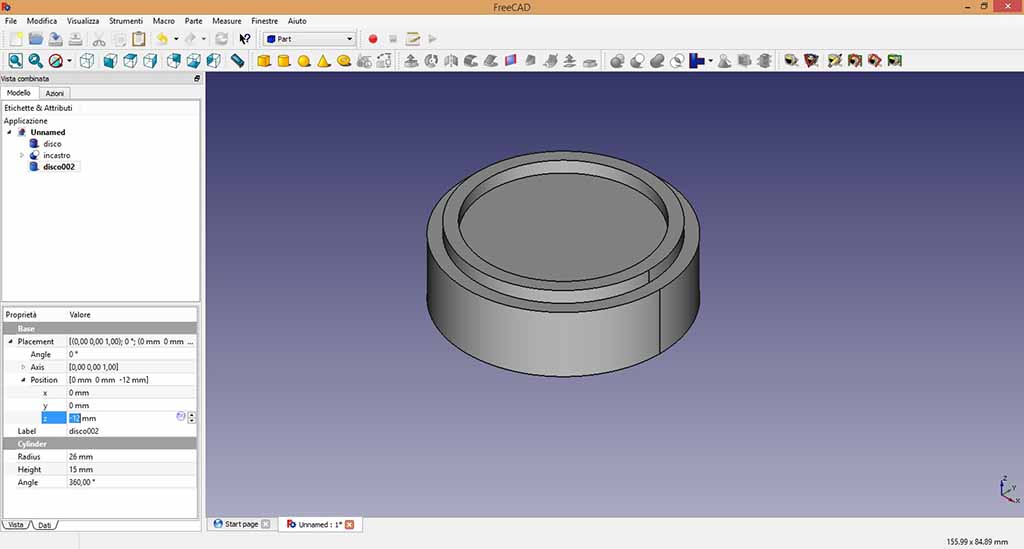Close the Start page tab
This screenshot has height=549, width=1024.
(x=266, y=524)
